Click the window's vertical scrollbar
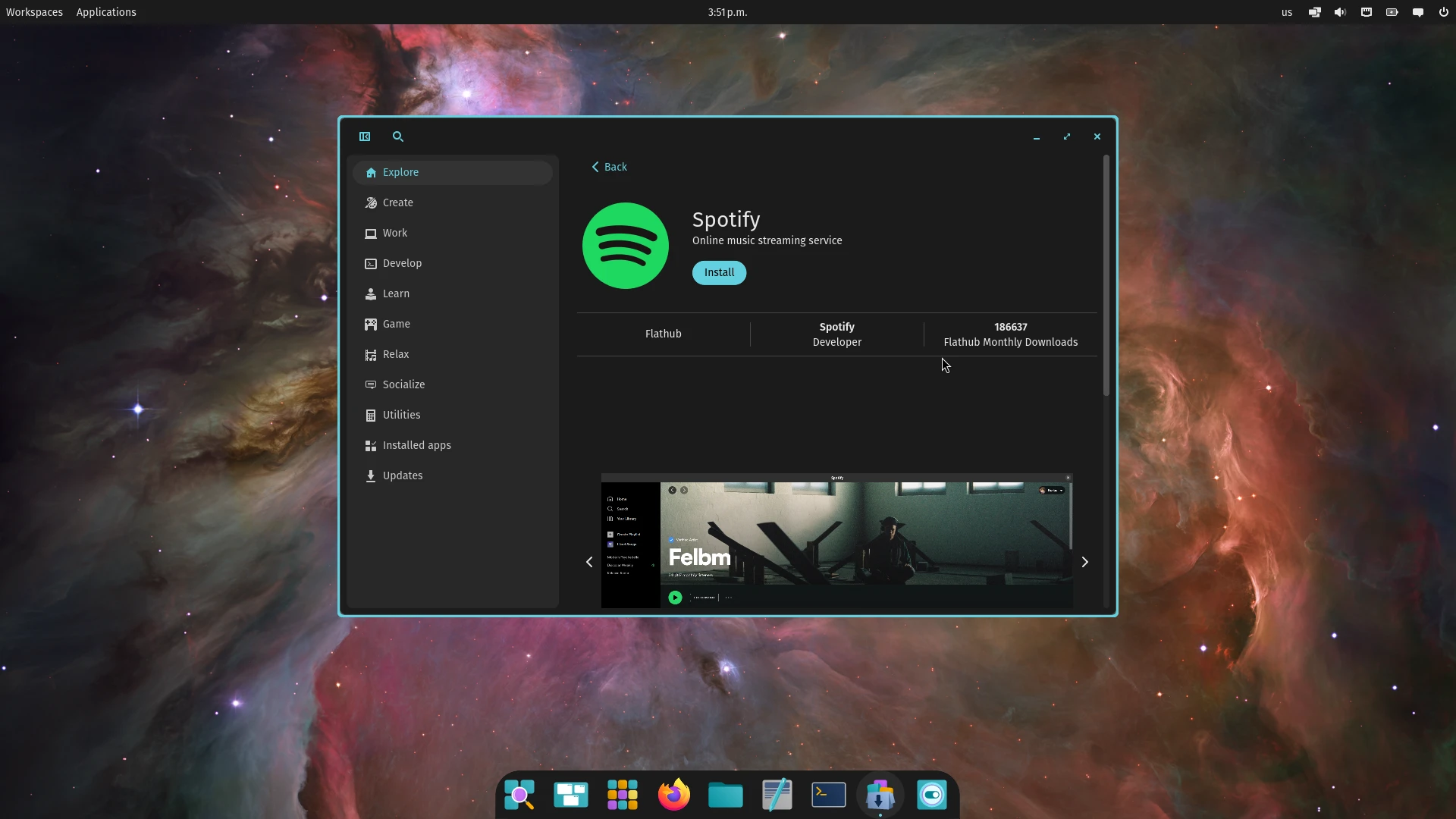1456x819 pixels. pyautogui.click(x=1106, y=275)
